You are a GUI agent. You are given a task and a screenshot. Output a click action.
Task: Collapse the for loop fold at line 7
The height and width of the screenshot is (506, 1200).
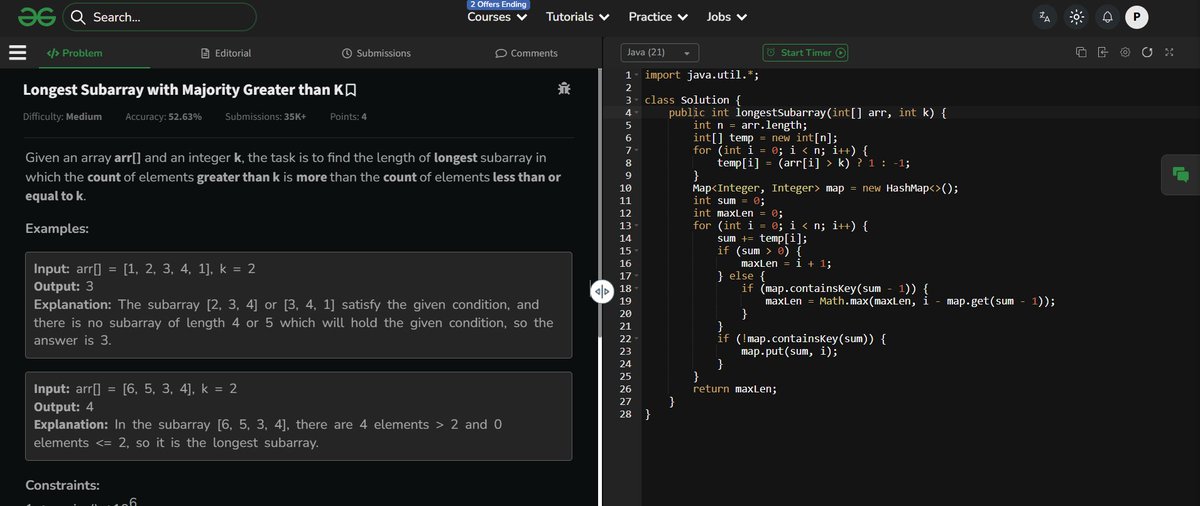(x=636, y=151)
